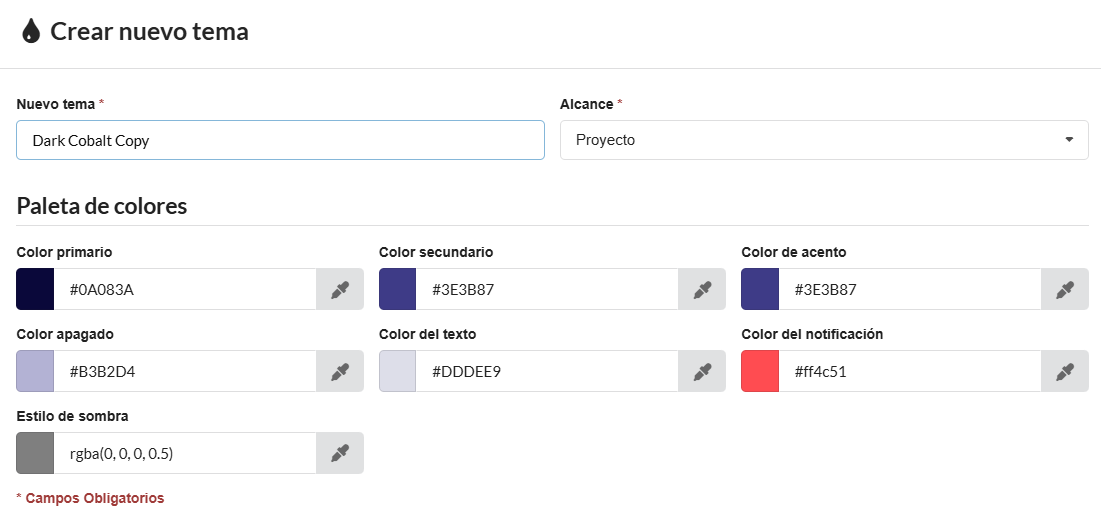Click the Color apagado label
Image resolution: width=1101 pixels, height=522 pixels.
tap(65, 334)
